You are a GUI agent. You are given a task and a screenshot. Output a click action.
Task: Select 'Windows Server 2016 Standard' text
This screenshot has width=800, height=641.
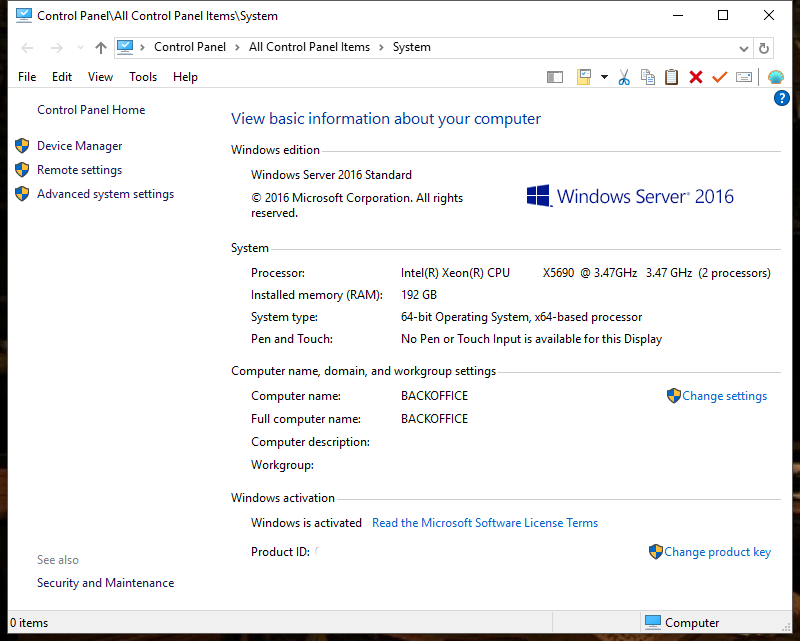(x=331, y=175)
